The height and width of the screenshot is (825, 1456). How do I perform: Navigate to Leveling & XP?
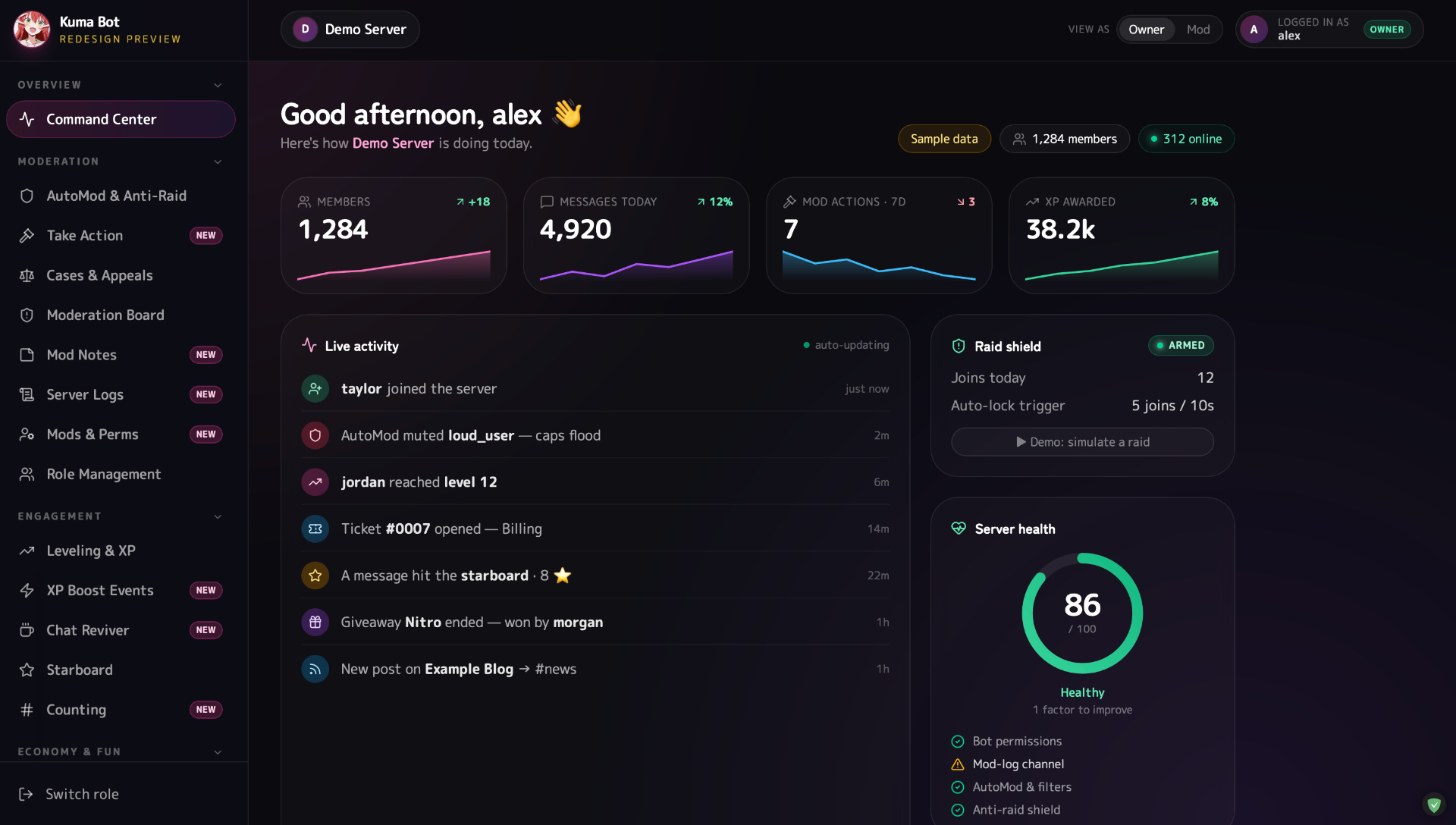point(121,551)
